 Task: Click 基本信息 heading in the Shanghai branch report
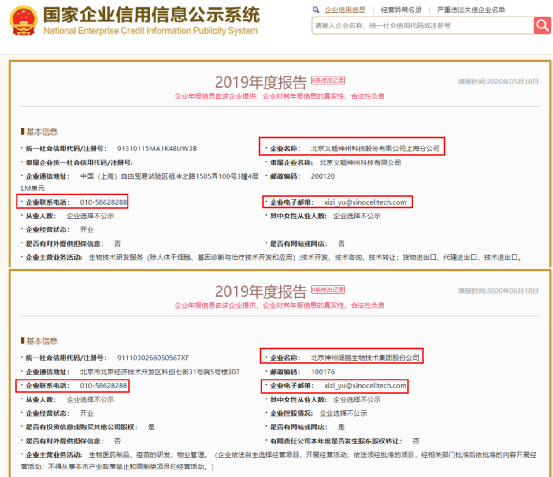(42, 132)
